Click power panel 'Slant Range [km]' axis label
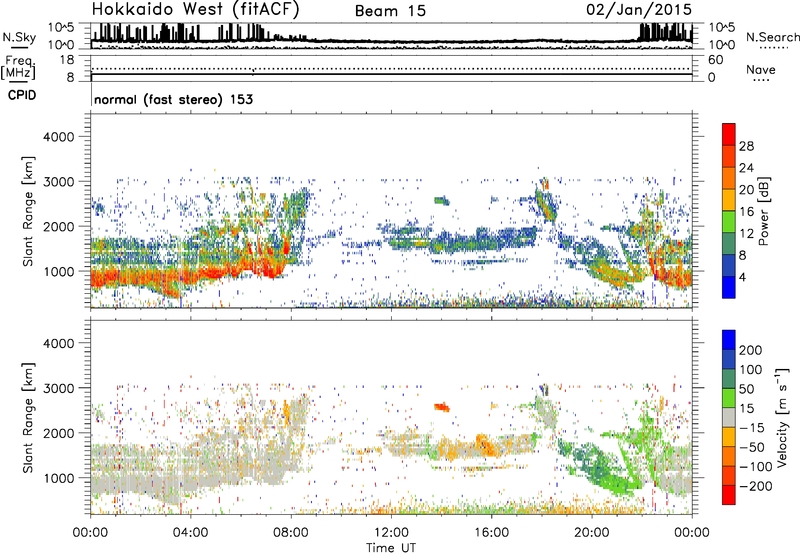The height and width of the screenshot is (554, 800). click(28, 211)
